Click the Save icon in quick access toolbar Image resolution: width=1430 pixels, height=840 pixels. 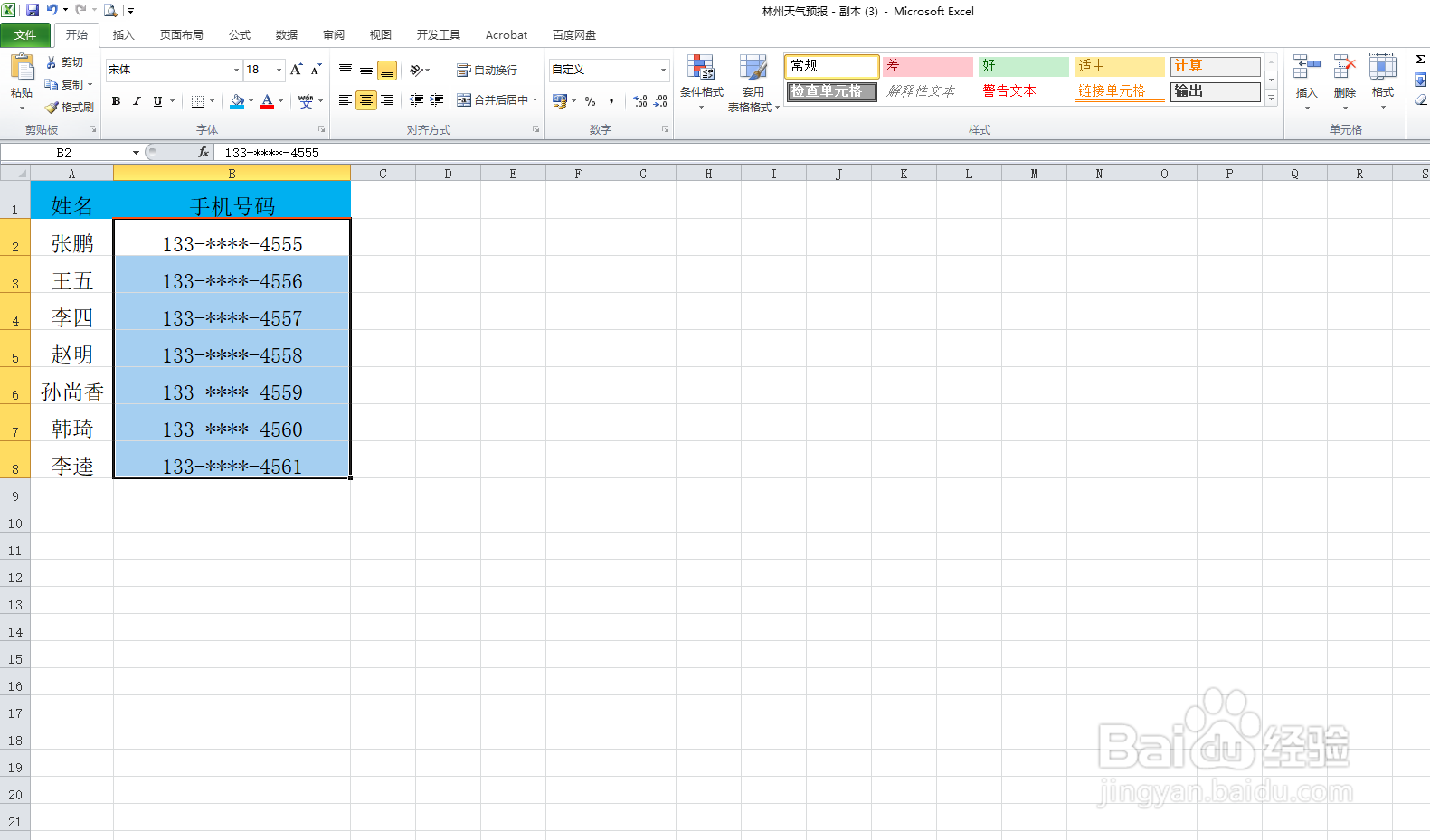(x=33, y=10)
